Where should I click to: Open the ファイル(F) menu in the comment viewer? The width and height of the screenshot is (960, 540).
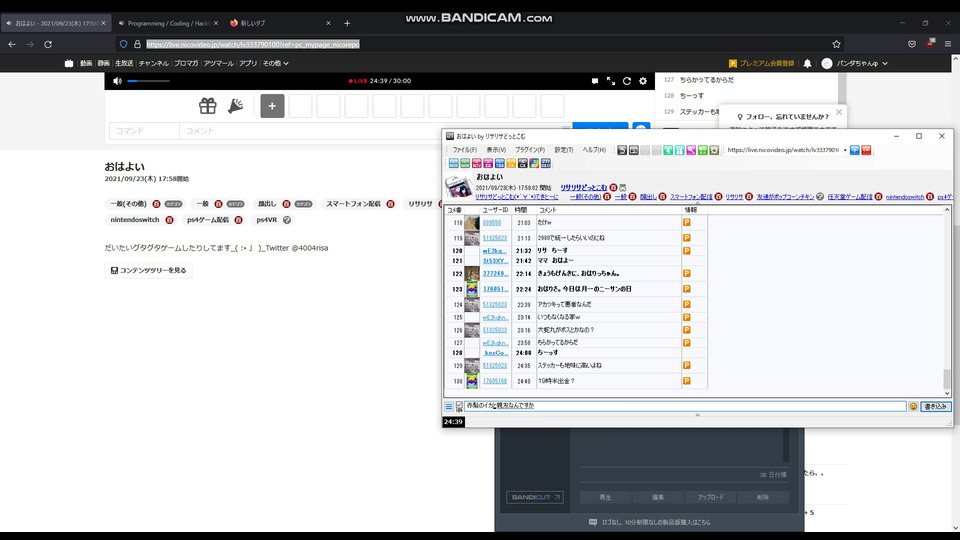tap(465, 150)
